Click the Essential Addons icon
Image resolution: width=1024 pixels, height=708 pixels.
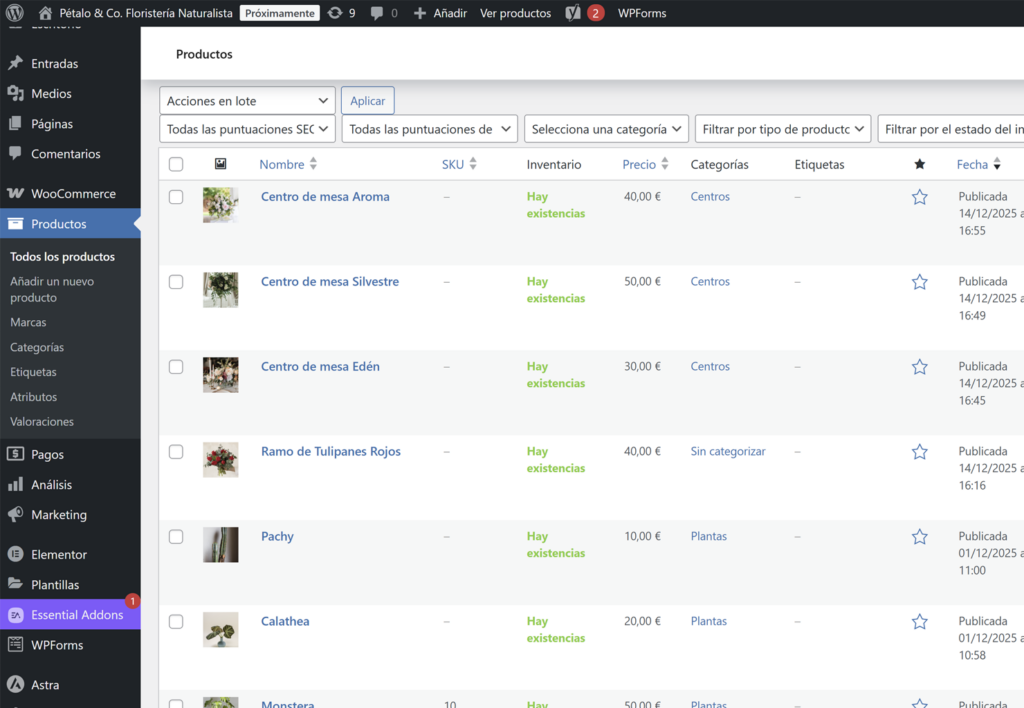click(x=16, y=615)
